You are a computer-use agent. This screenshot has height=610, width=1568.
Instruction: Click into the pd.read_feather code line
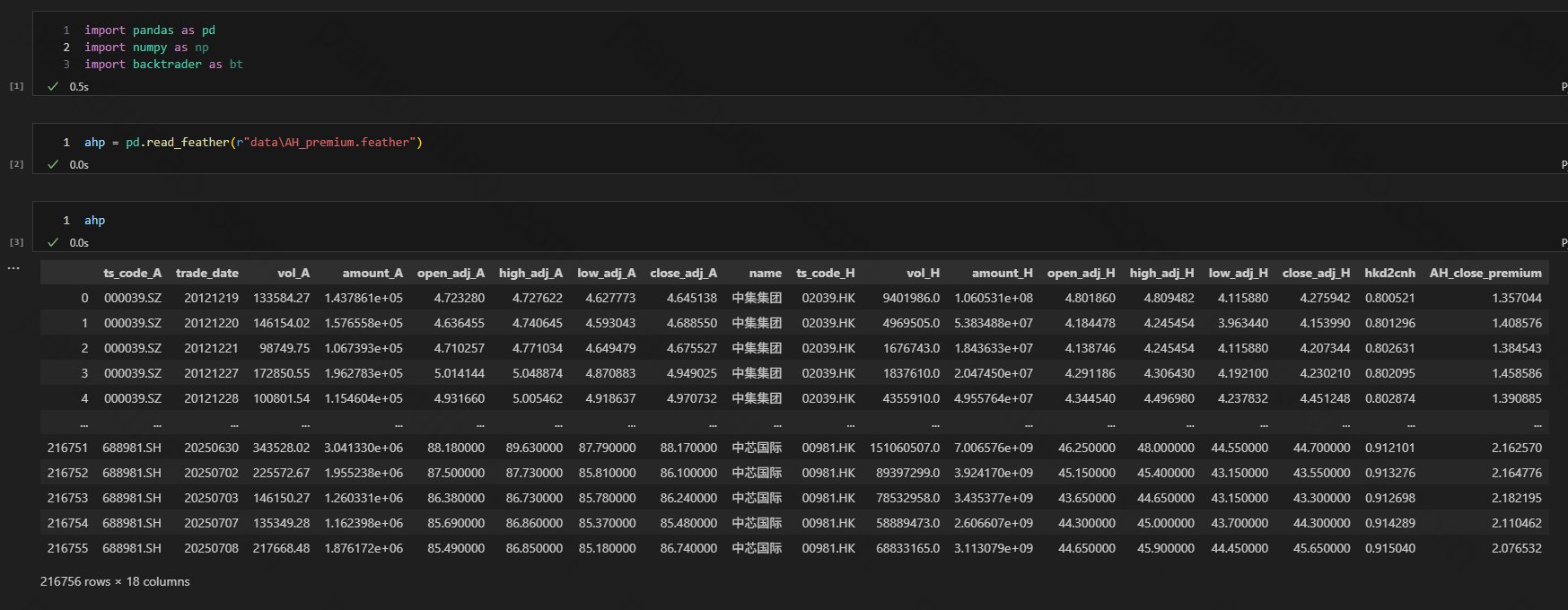tap(253, 143)
